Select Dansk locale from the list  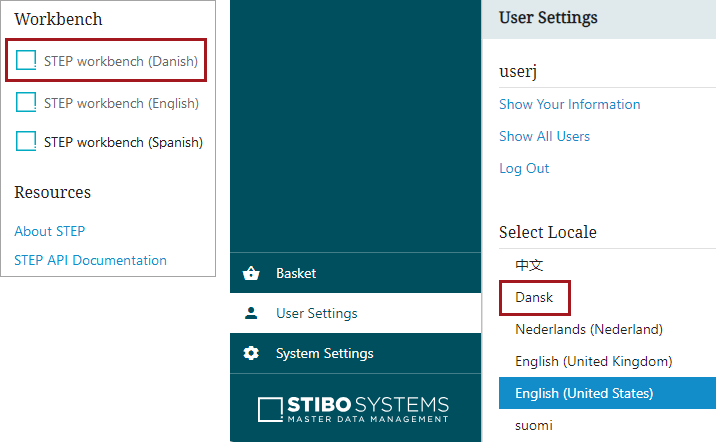point(534,297)
